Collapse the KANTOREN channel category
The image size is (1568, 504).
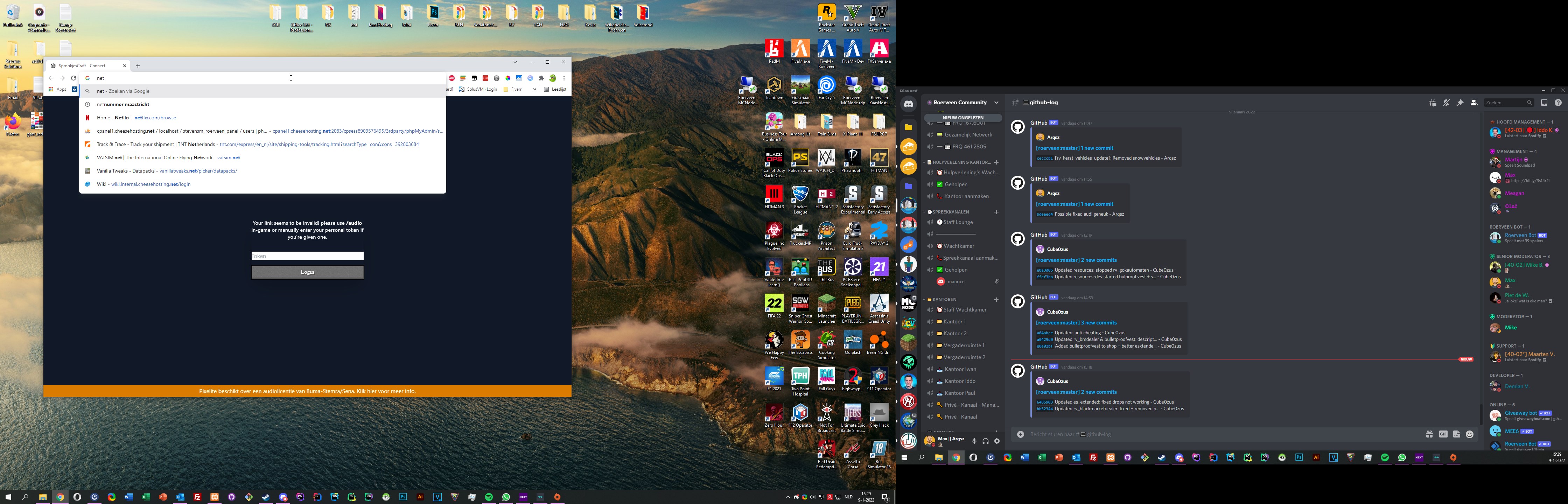pyautogui.click(x=944, y=300)
